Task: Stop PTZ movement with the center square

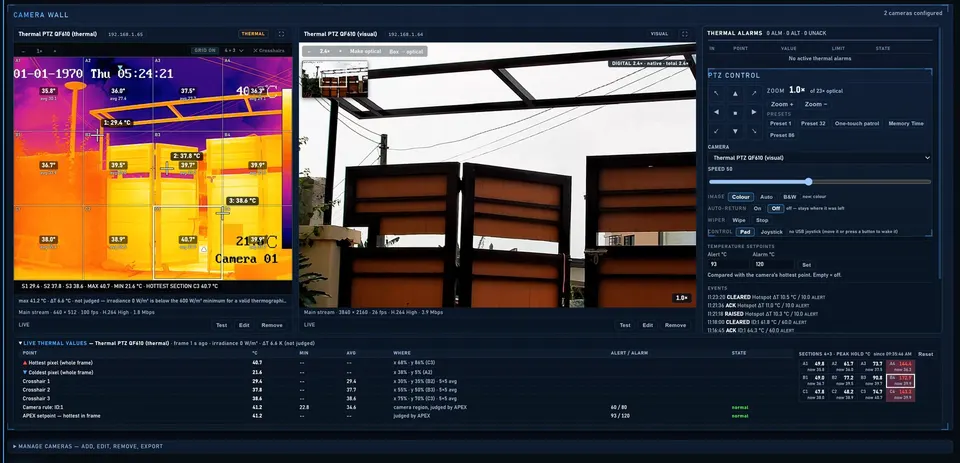Action: [x=735, y=113]
